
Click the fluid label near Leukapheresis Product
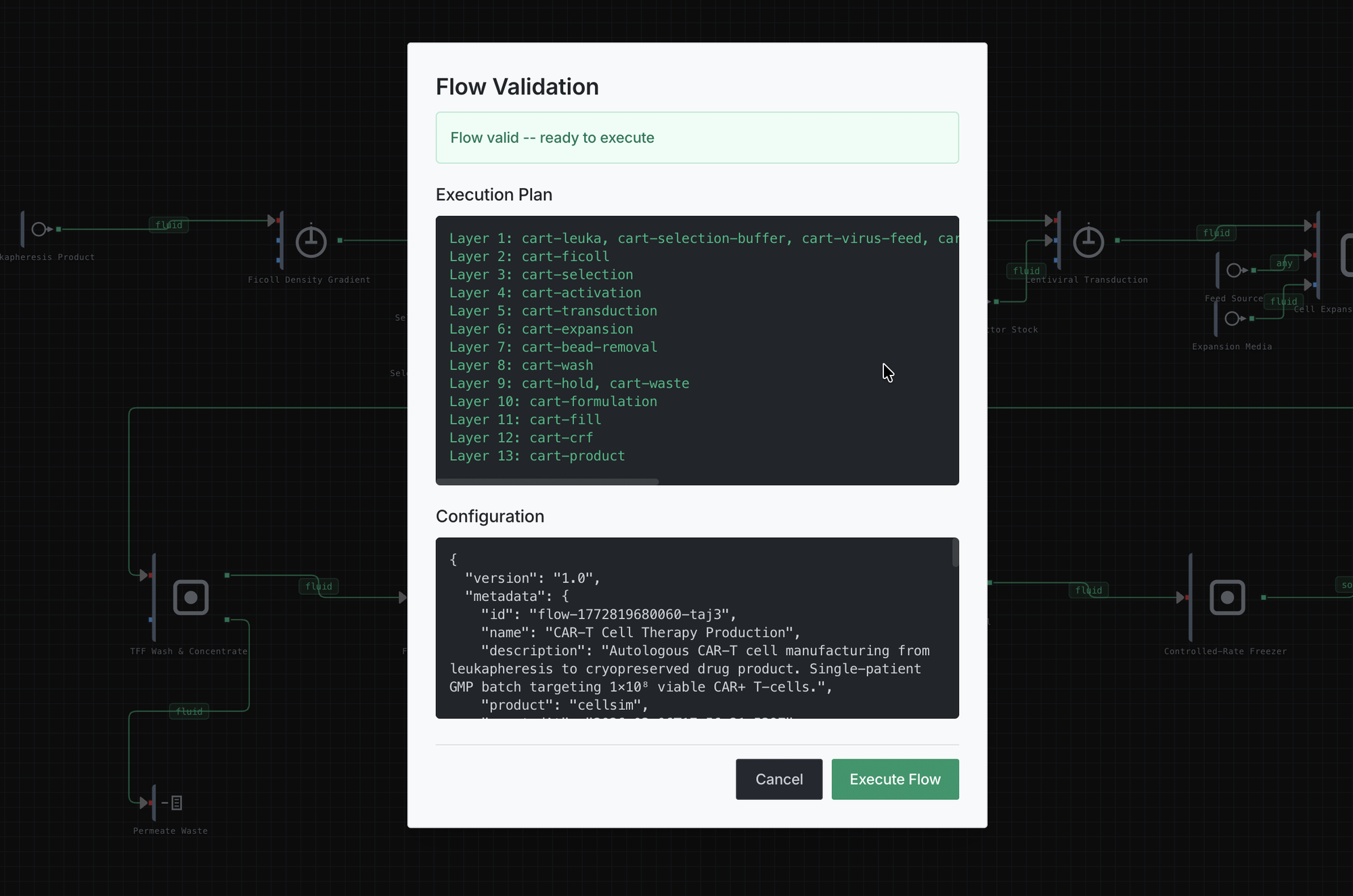pos(169,225)
